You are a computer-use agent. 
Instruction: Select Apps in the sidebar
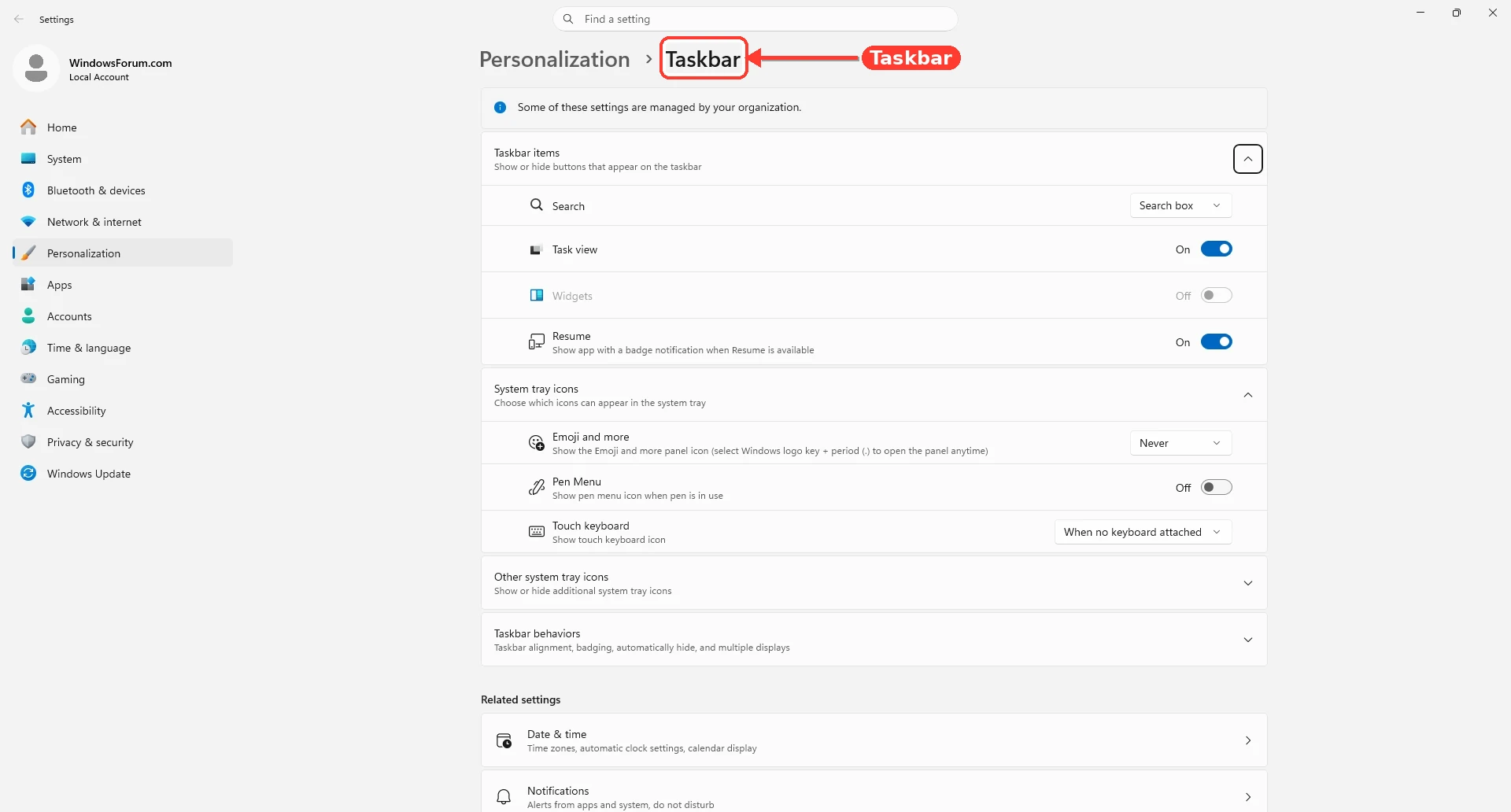(123, 284)
